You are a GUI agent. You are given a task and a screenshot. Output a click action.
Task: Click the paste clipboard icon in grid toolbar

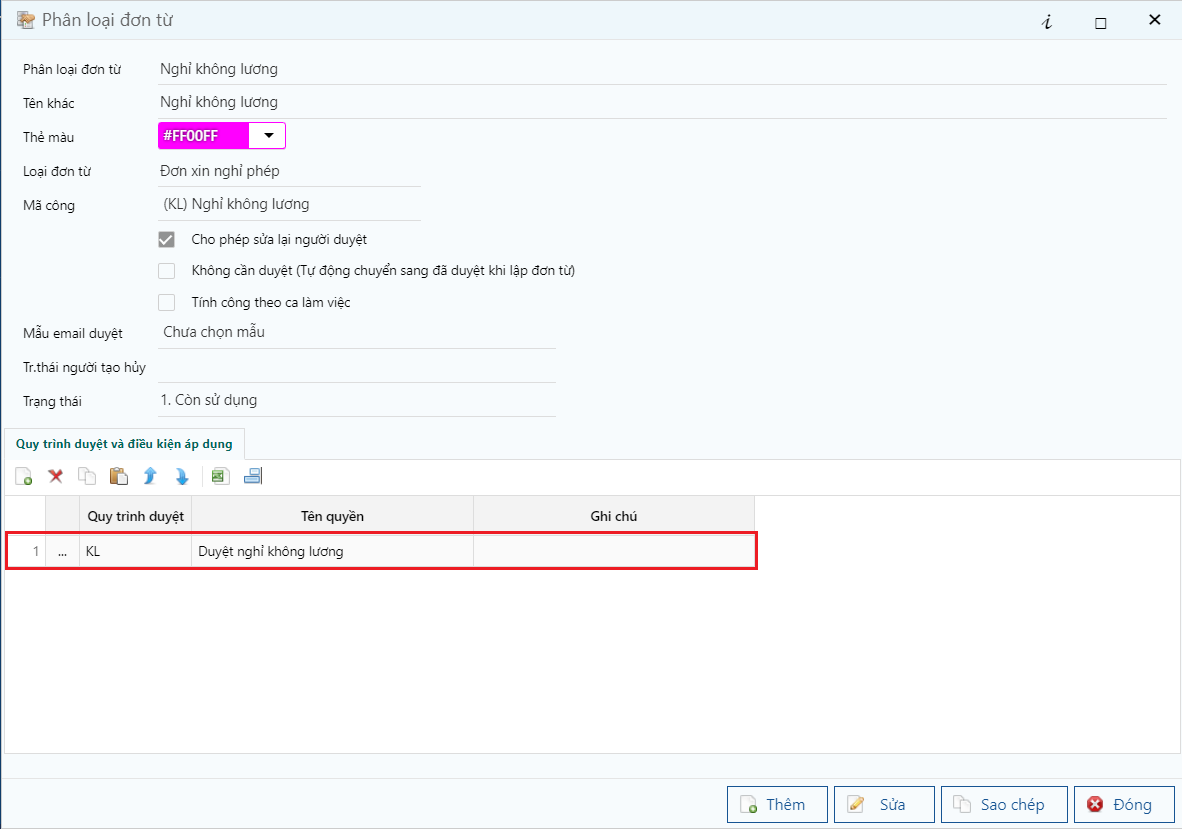pyautogui.click(x=119, y=477)
